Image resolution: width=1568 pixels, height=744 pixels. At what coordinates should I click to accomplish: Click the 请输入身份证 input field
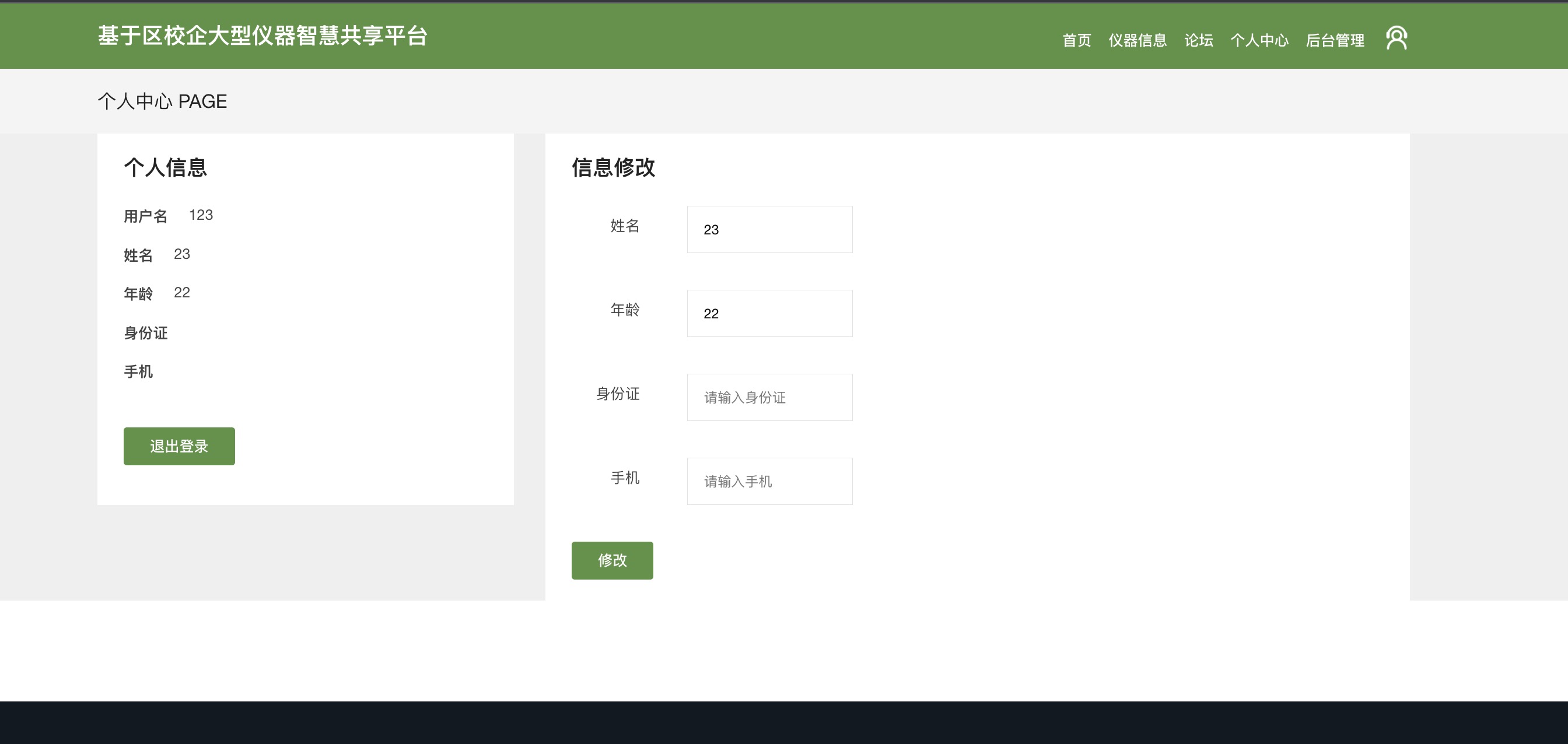pyautogui.click(x=769, y=397)
